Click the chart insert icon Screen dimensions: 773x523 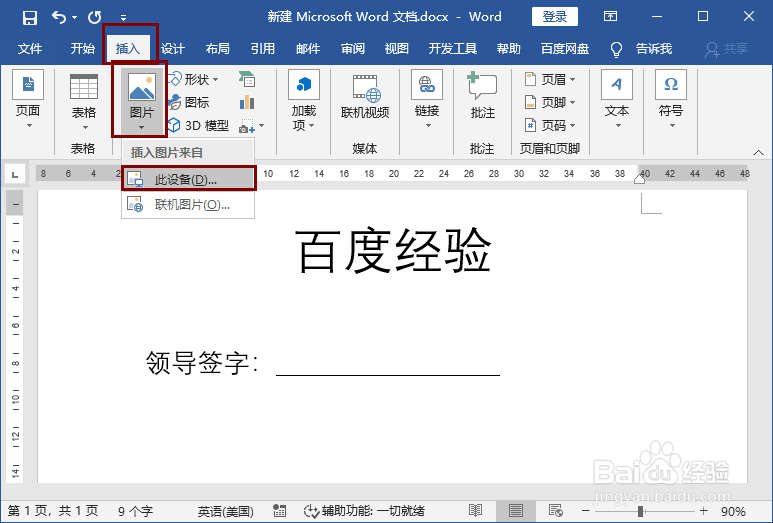tap(247, 103)
